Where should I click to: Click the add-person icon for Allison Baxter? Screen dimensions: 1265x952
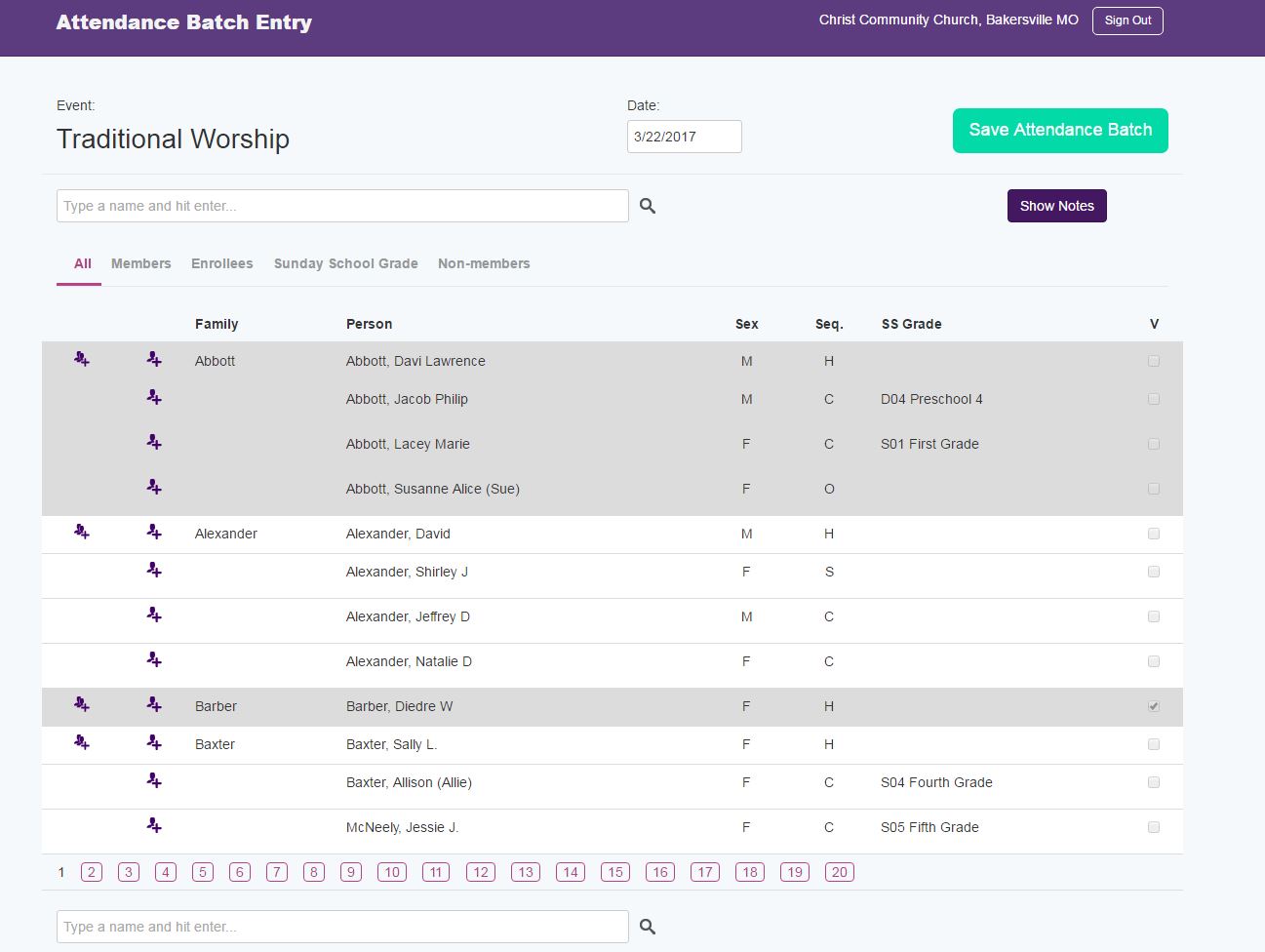pyautogui.click(x=154, y=781)
